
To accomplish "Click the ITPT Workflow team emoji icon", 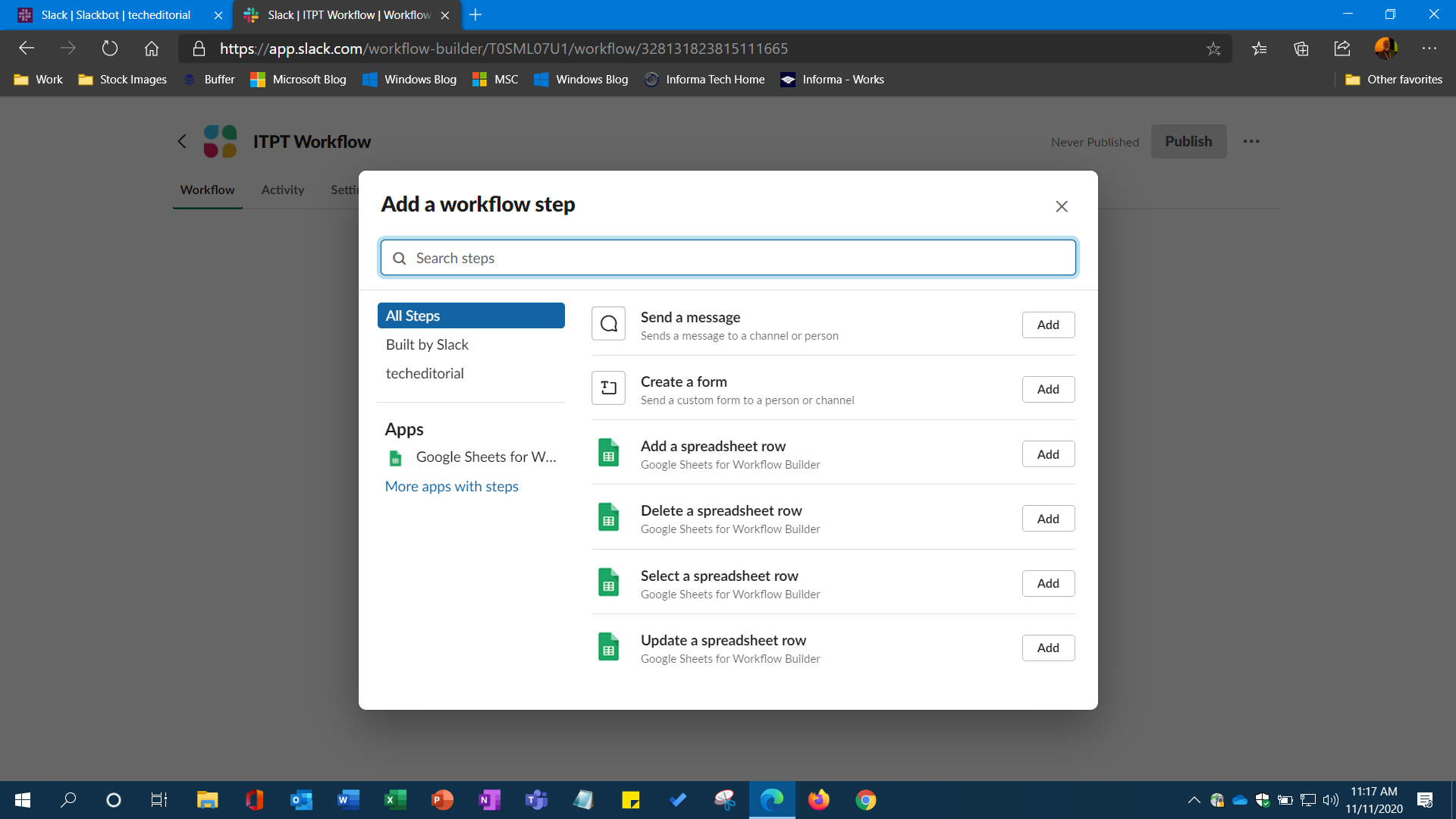I will pyautogui.click(x=220, y=141).
